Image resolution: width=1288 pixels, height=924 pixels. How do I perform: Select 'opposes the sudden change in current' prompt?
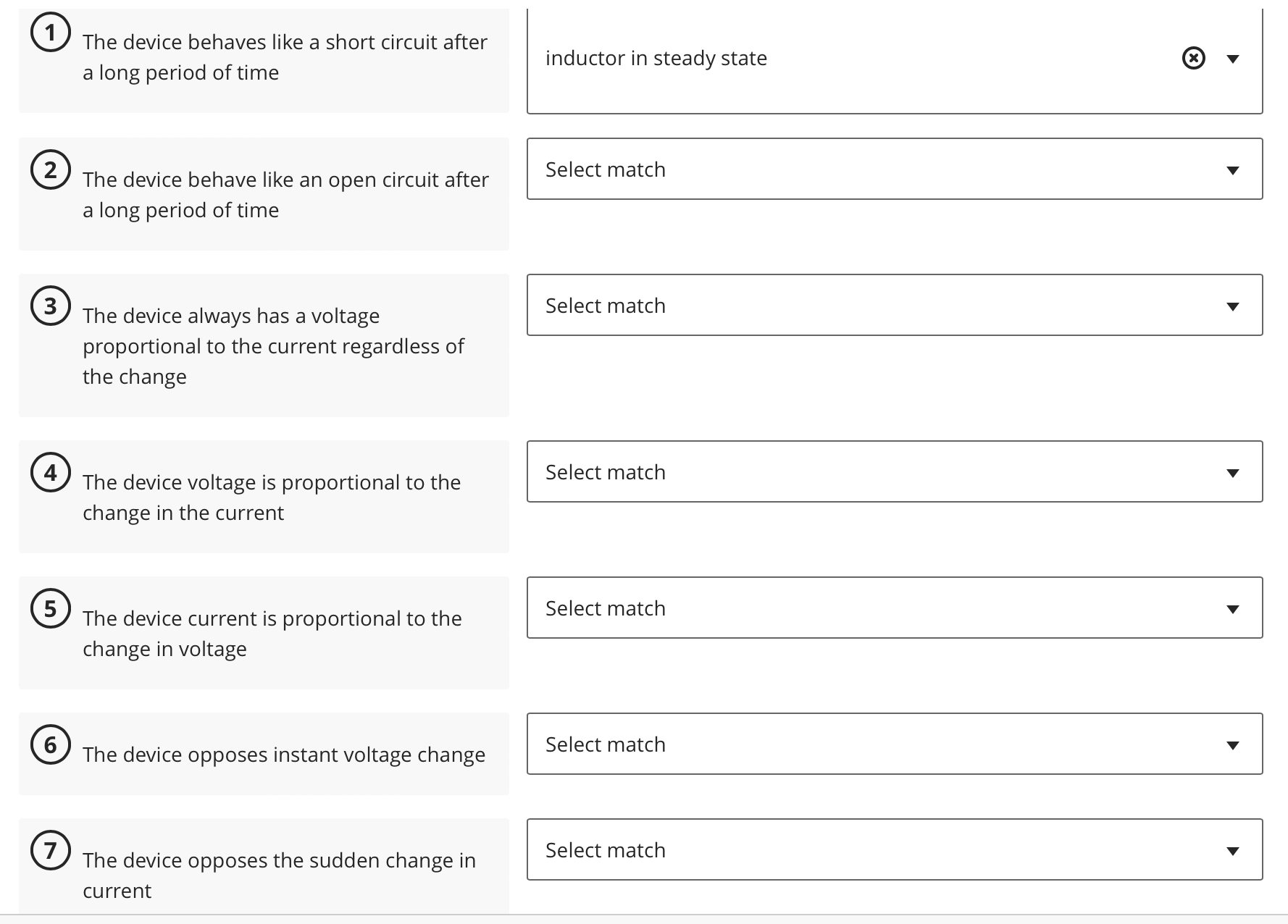[x=279, y=875]
